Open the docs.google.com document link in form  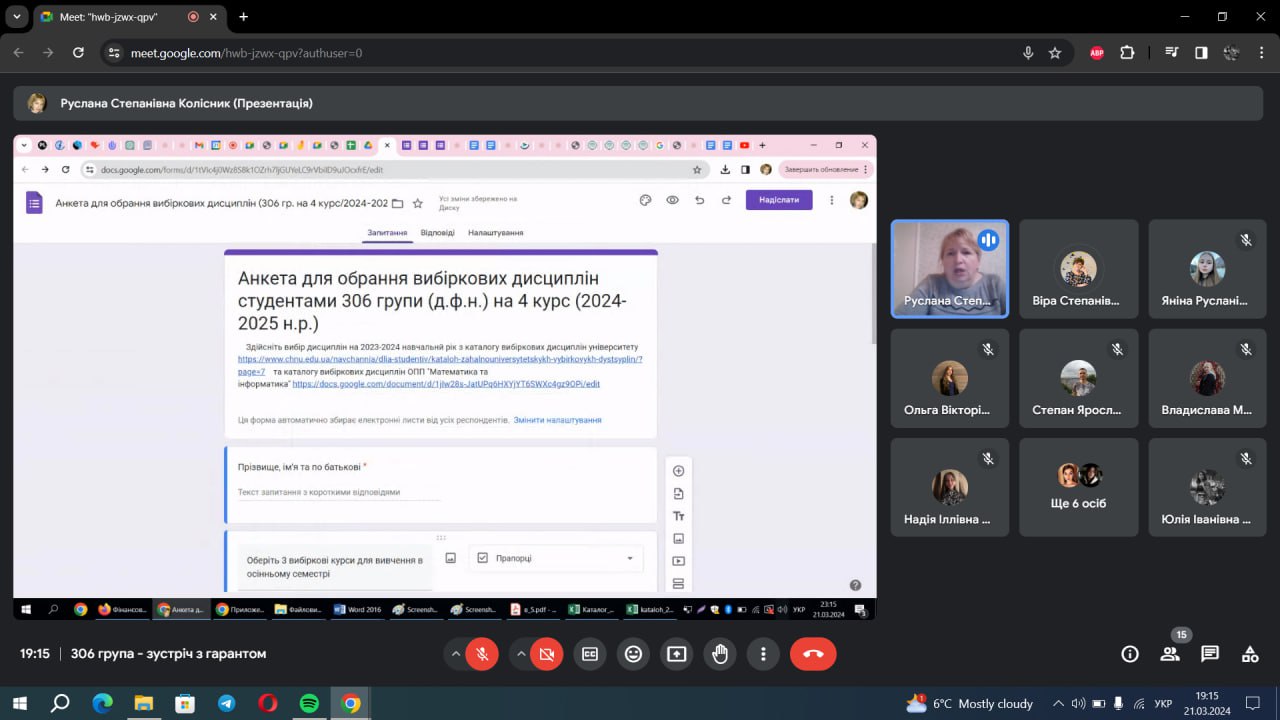point(446,384)
